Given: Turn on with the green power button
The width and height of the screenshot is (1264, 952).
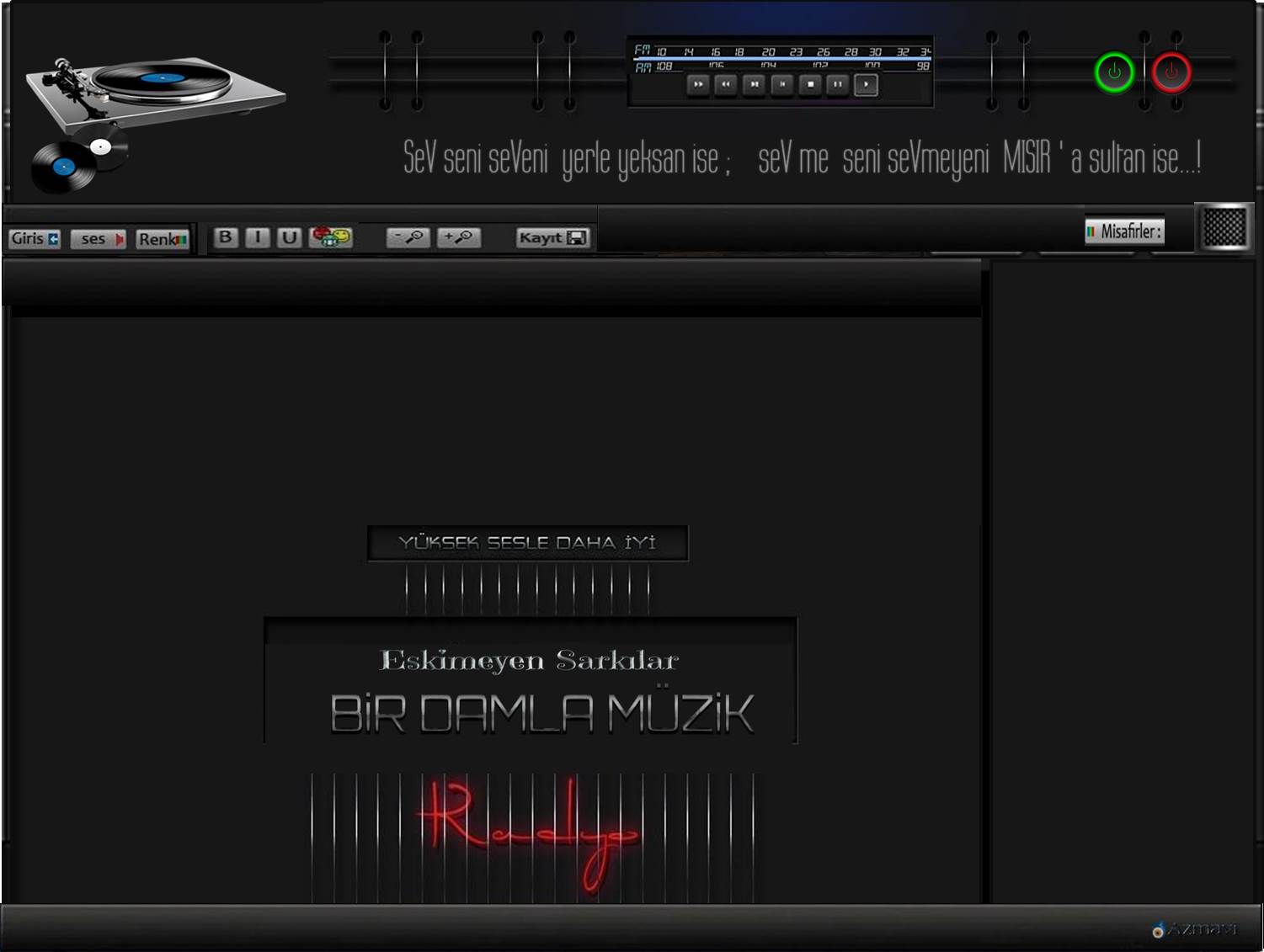Looking at the screenshot, I should [1114, 72].
